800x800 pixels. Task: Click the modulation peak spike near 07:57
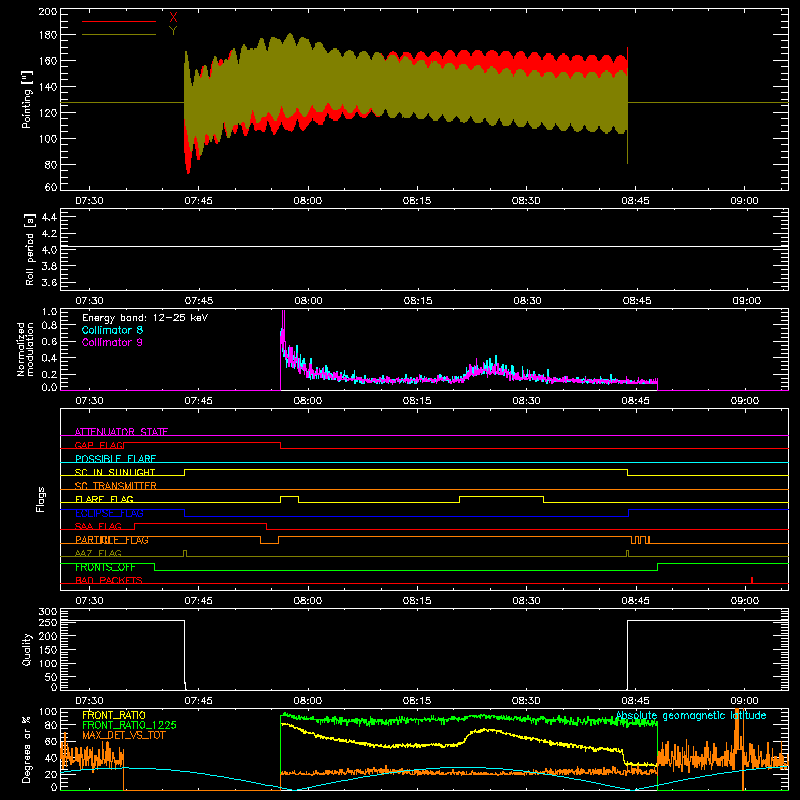tap(283, 327)
